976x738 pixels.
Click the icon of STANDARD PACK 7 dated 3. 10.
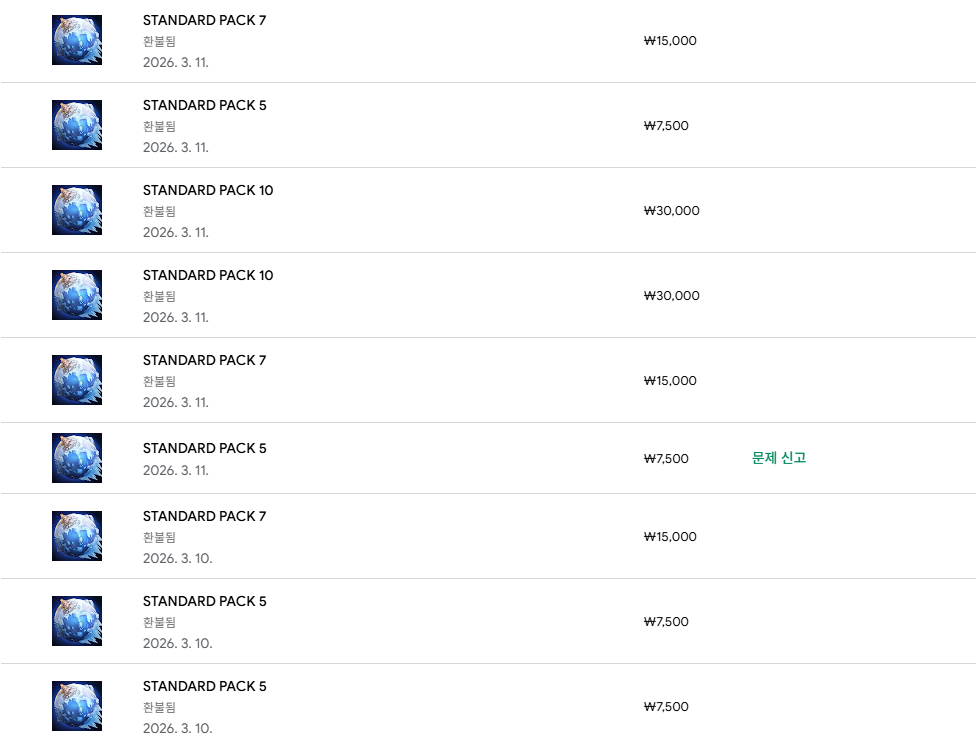pos(77,536)
